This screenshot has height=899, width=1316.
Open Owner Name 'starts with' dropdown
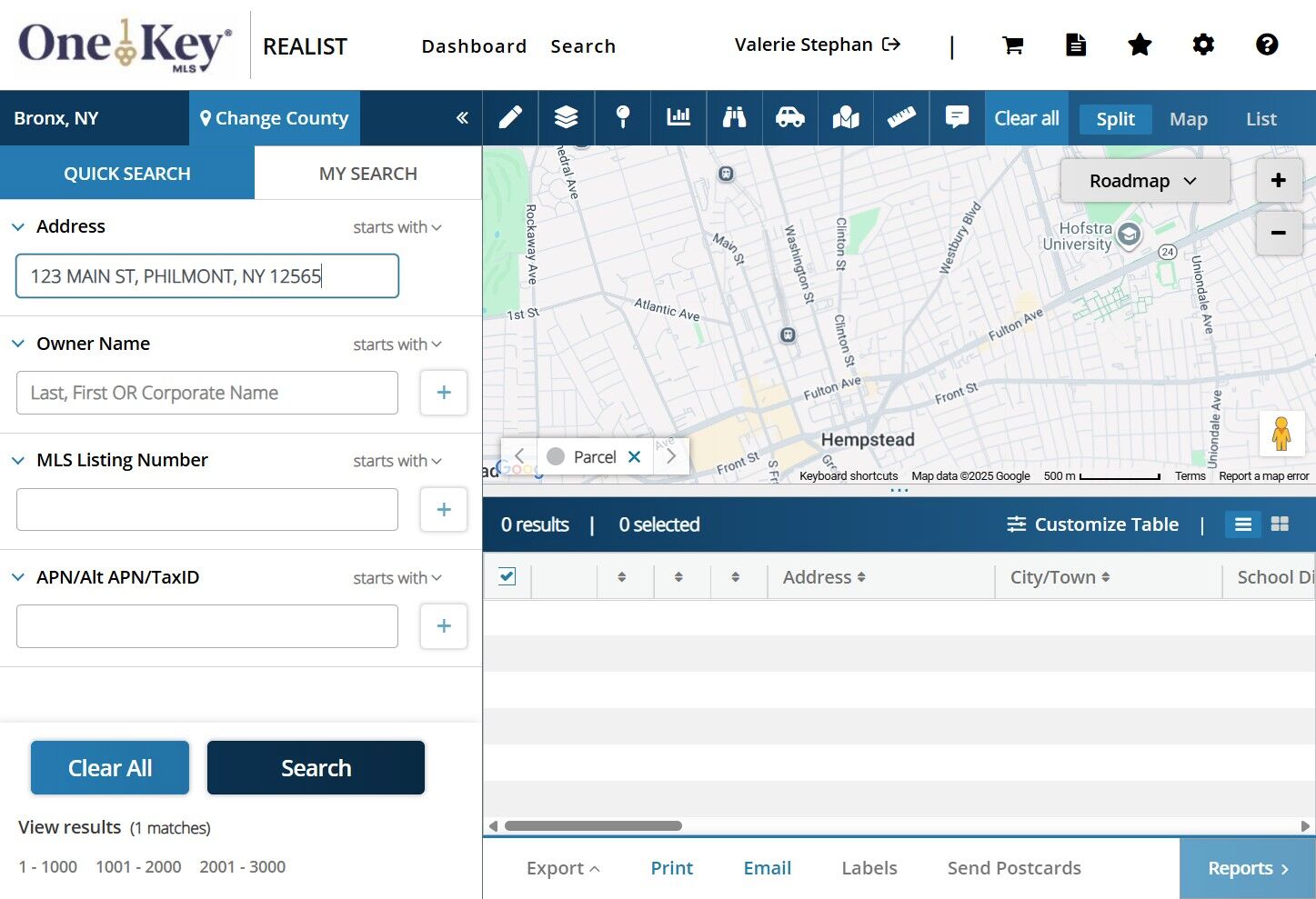(x=397, y=345)
